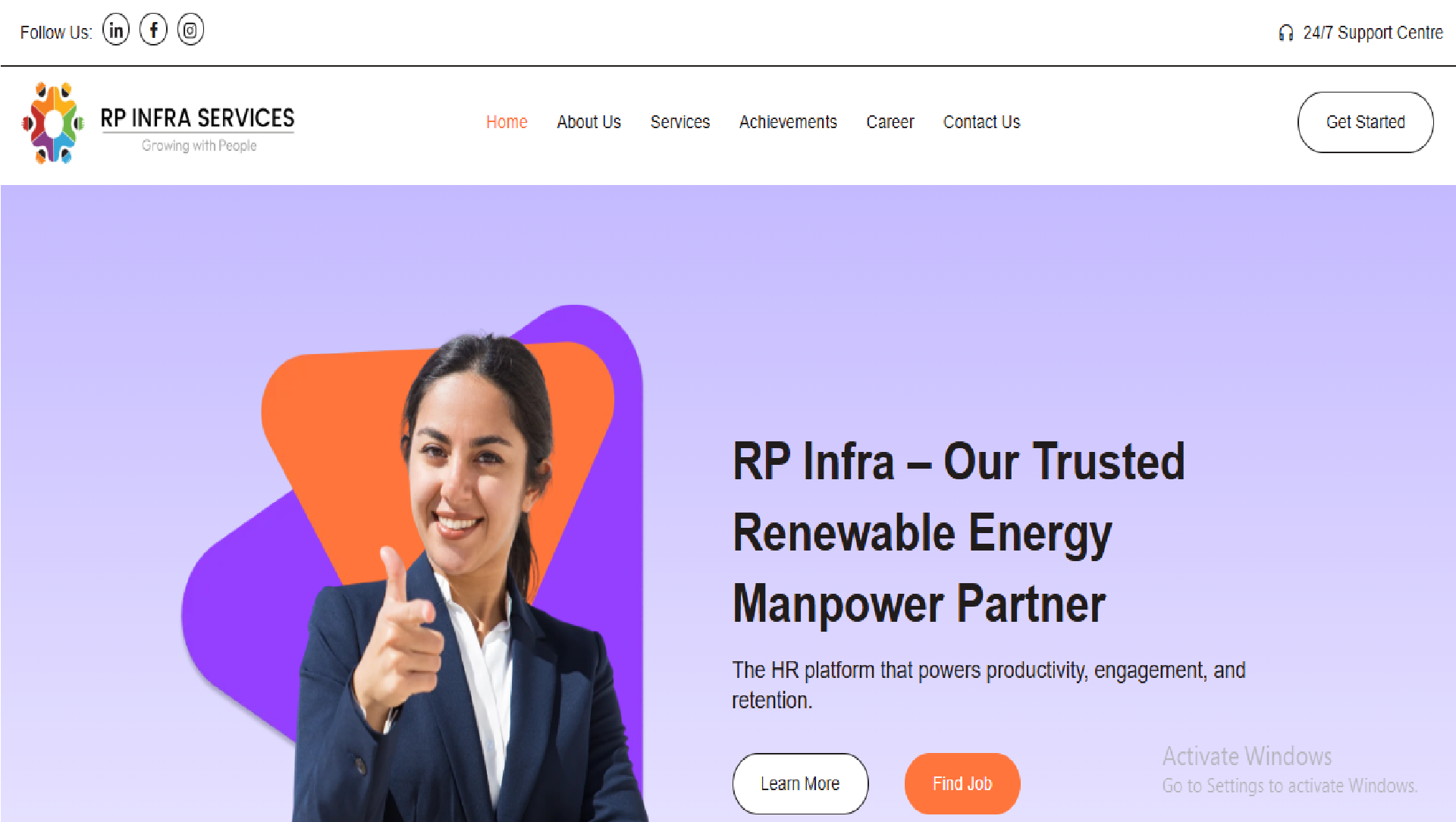Viewport: 1456px width, 822px height.
Task: Click the Learn More button
Action: pos(800,783)
